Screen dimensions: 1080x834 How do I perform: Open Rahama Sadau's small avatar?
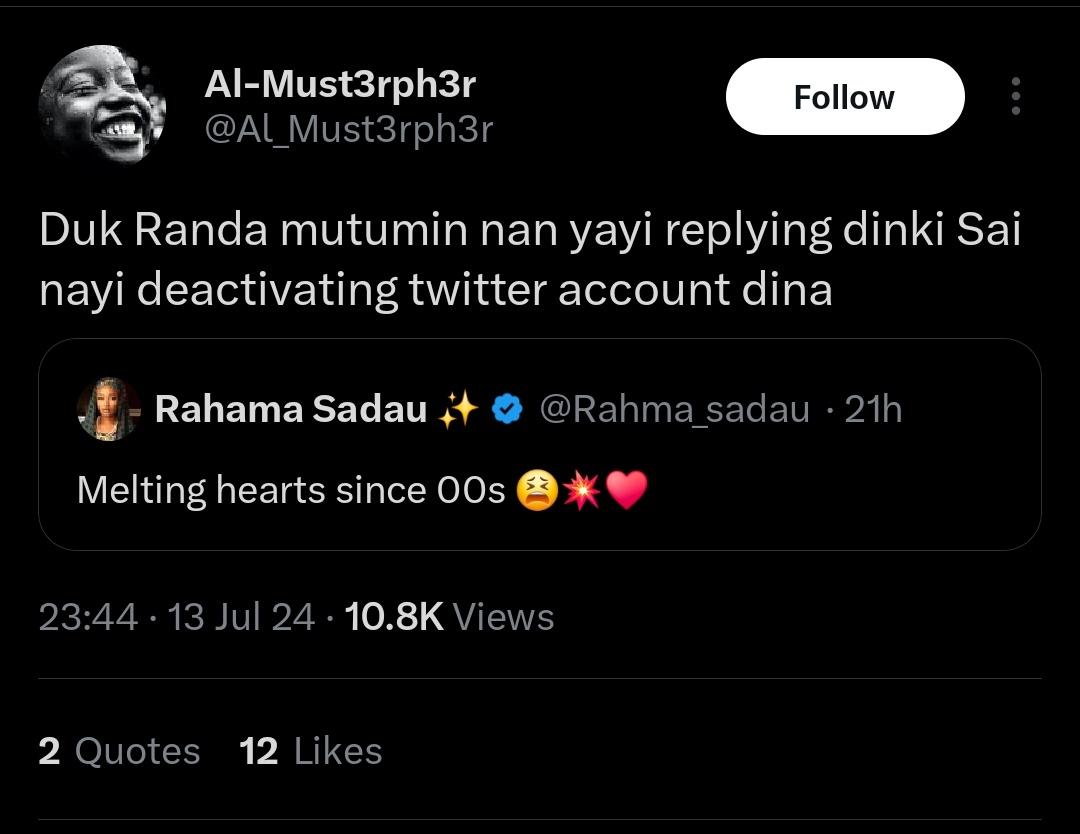(109, 409)
